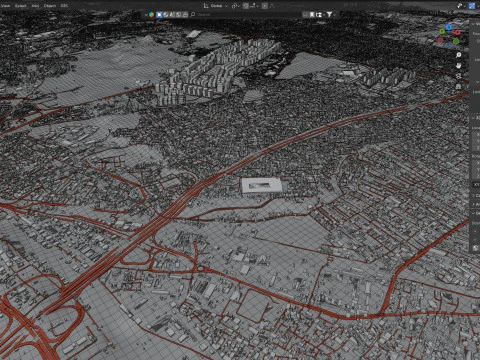
Task: Toggle snapping with the magnet icon
Action: click(246, 6)
